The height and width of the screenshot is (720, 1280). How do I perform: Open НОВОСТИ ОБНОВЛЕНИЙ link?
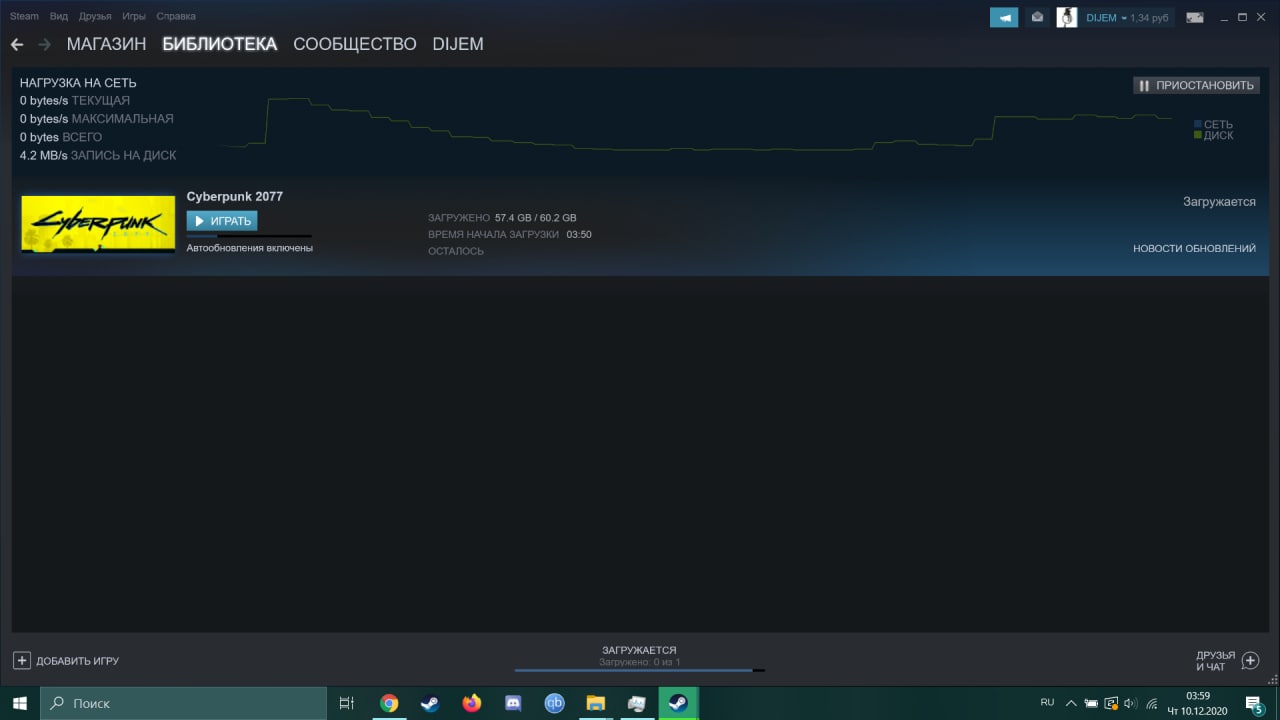pos(1194,248)
